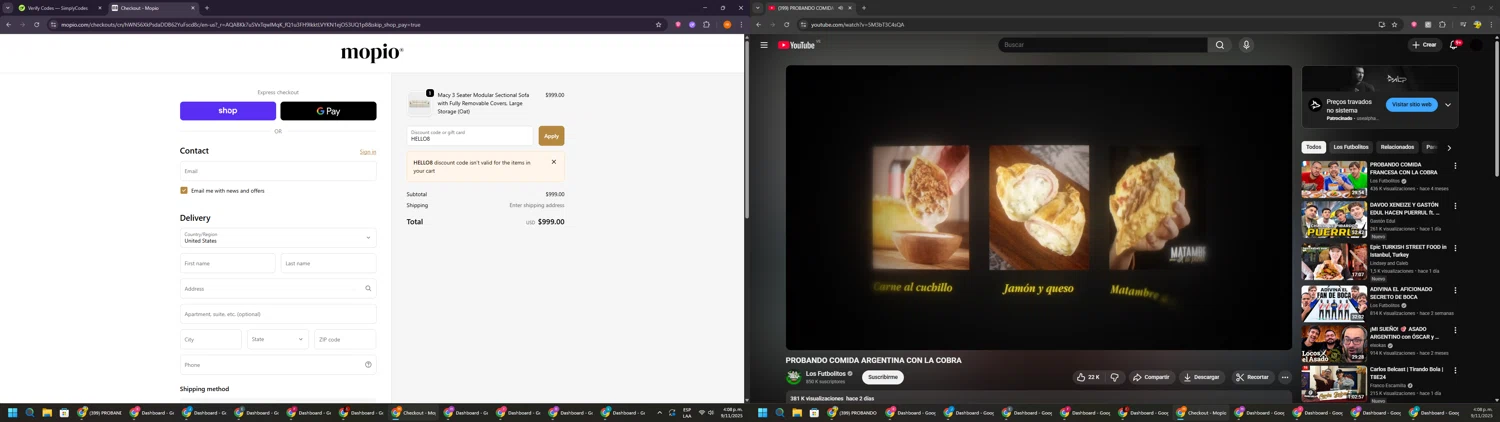1500x422 pixels.
Task: Focus the Email input field
Action: pos(278,171)
